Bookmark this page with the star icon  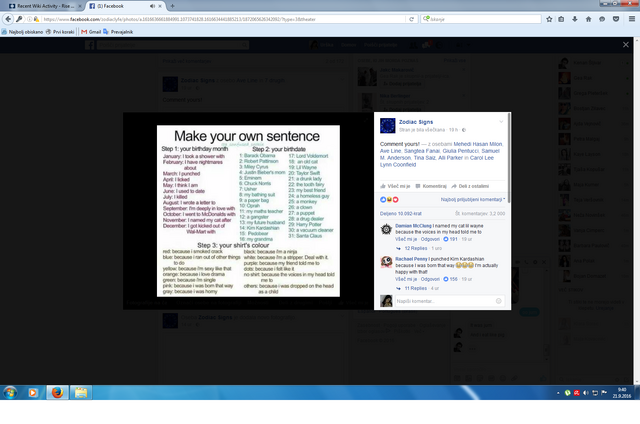tap(549, 19)
